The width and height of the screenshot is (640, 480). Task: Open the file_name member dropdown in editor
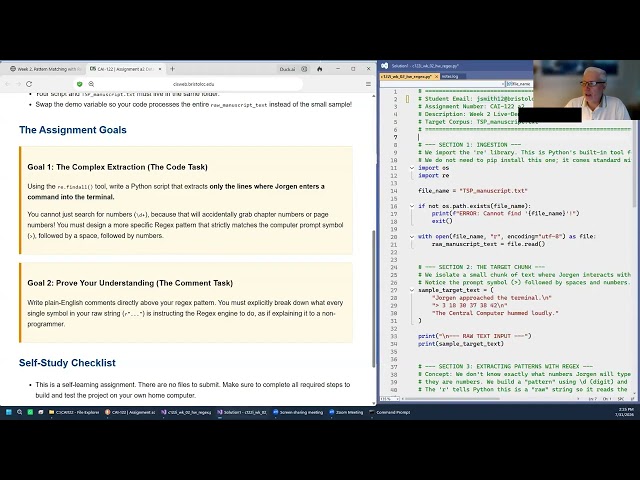[519, 84]
